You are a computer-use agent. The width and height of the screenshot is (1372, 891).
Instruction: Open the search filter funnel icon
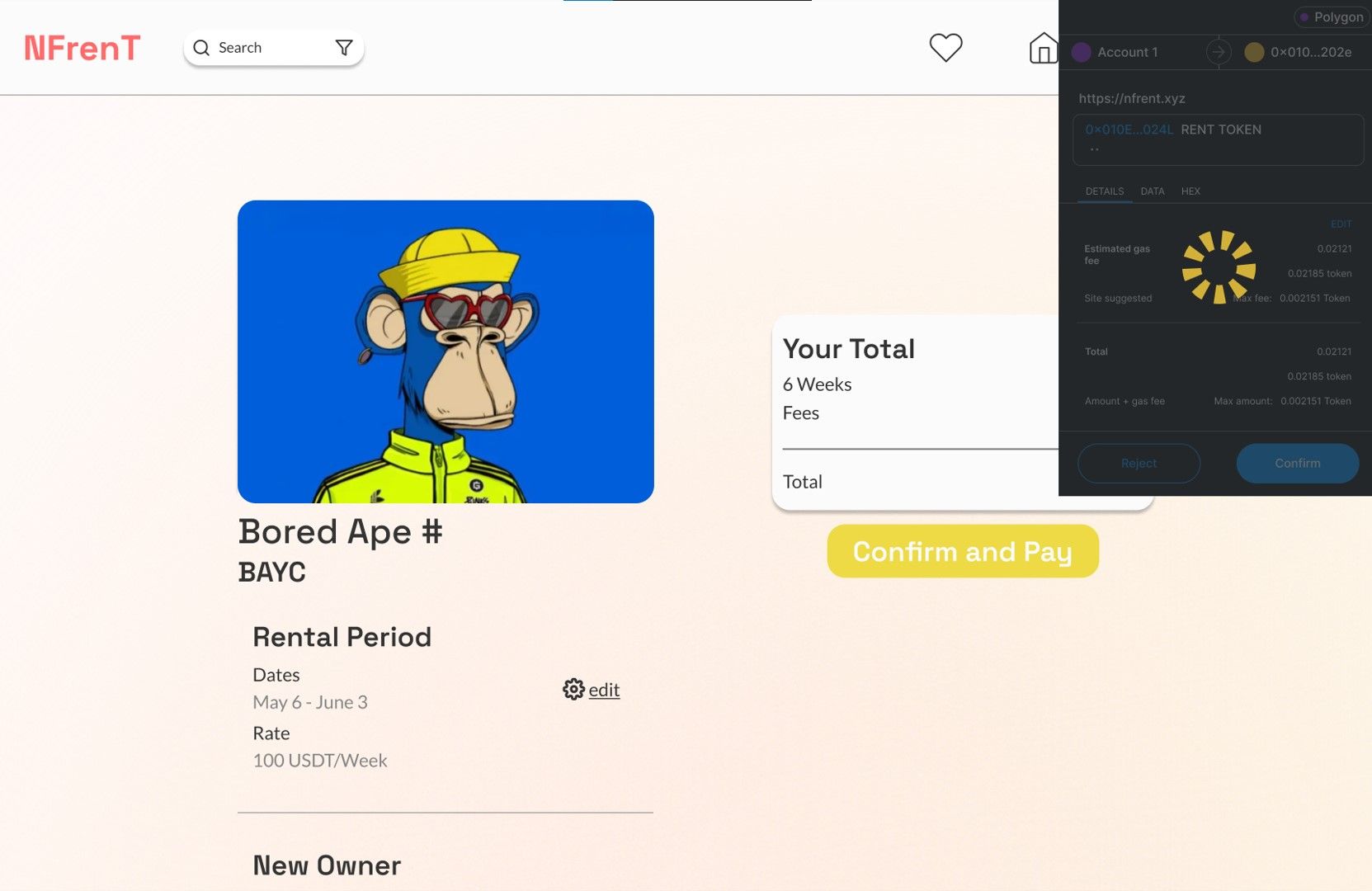click(x=344, y=48)
